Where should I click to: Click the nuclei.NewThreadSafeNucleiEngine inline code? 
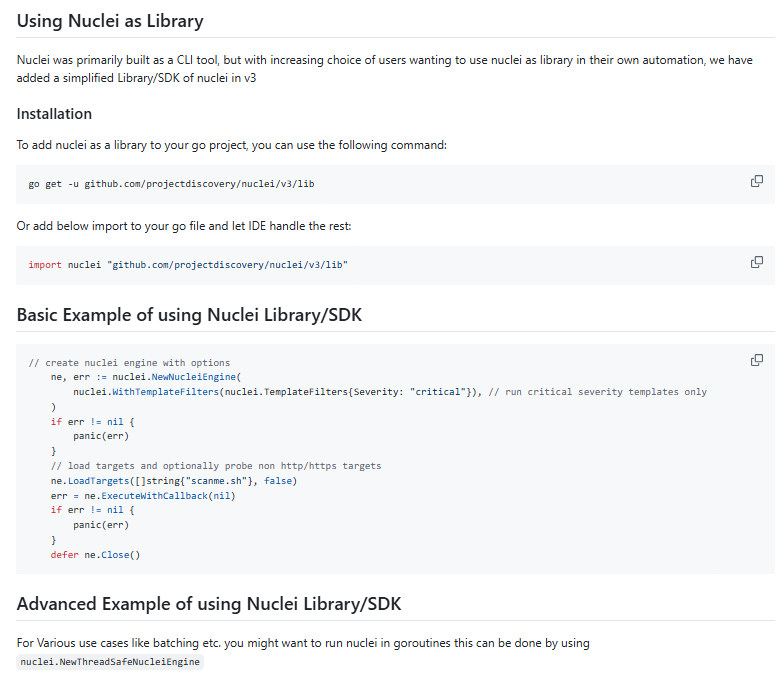[110, 662]
